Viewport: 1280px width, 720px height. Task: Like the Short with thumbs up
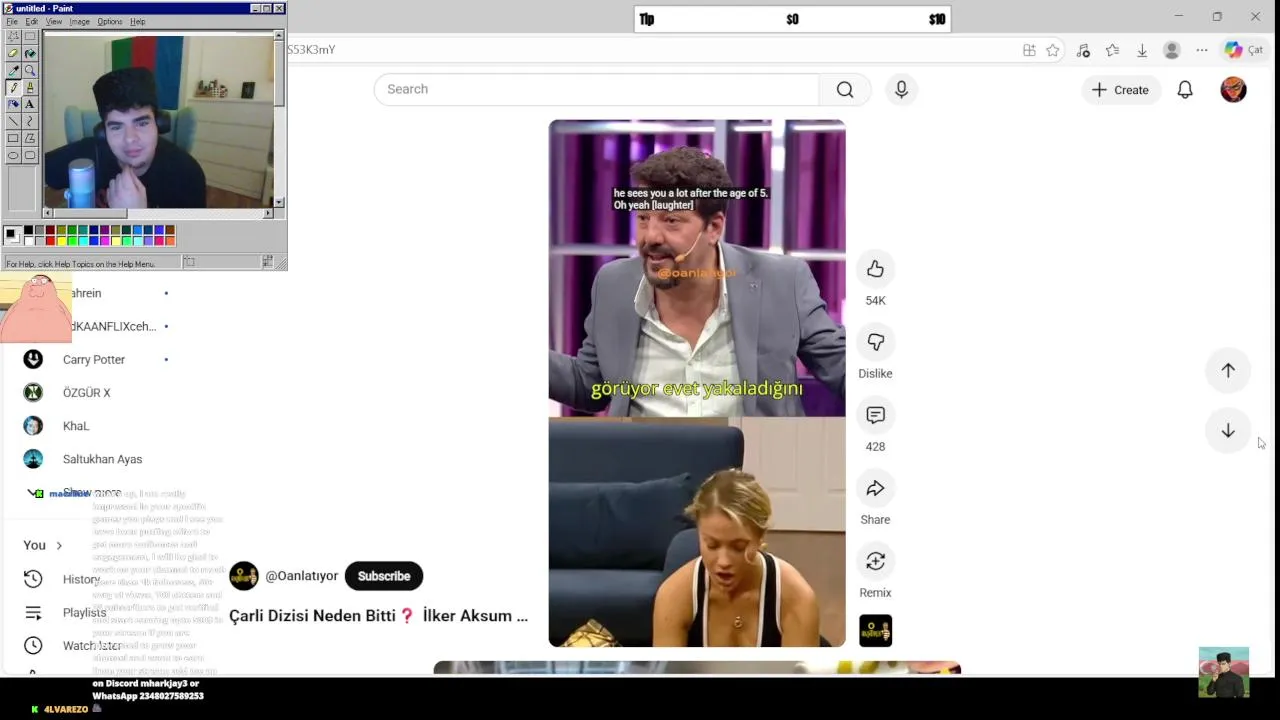(875, 269)
